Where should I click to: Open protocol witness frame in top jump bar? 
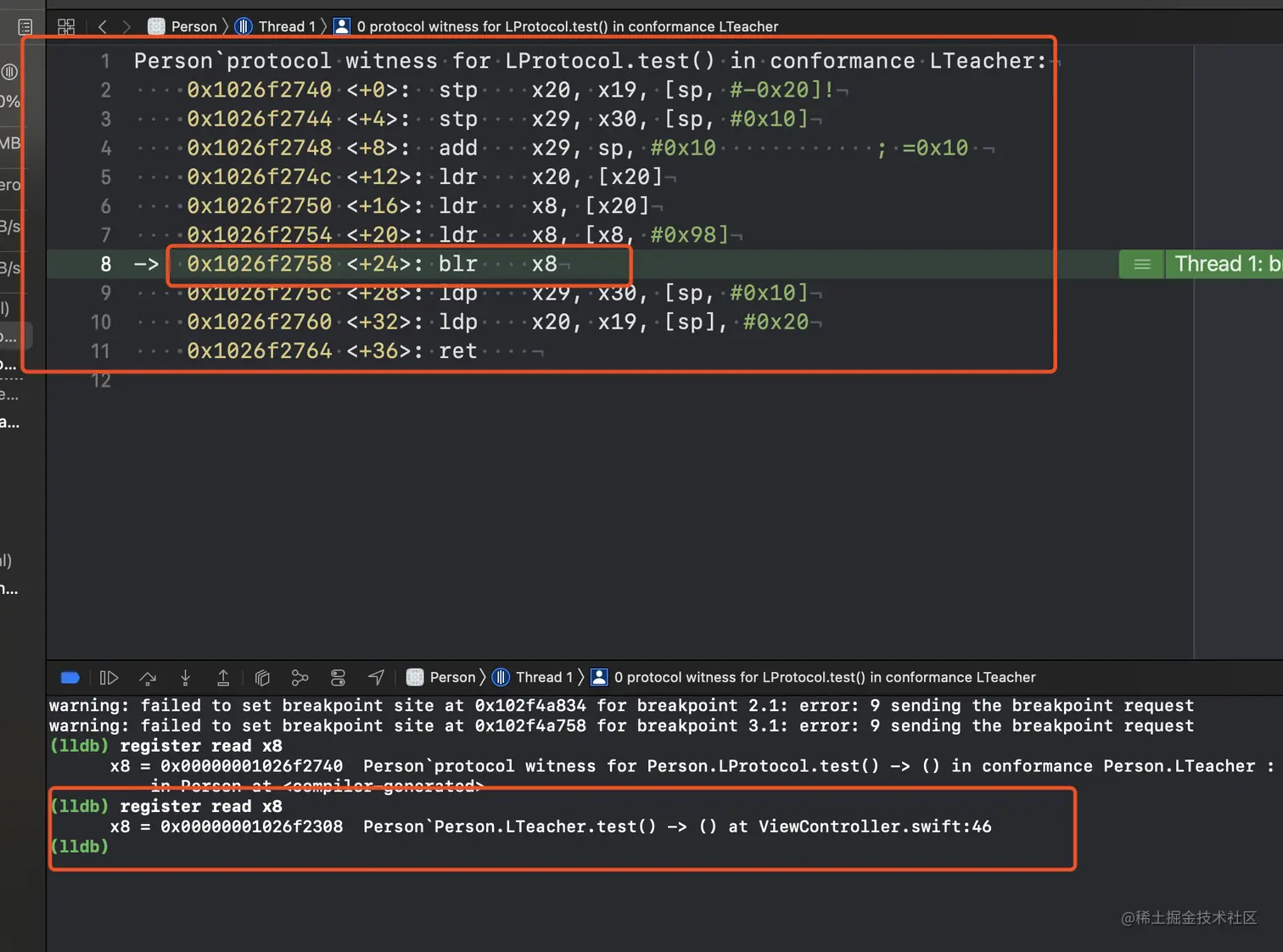[x=557, y=26]
